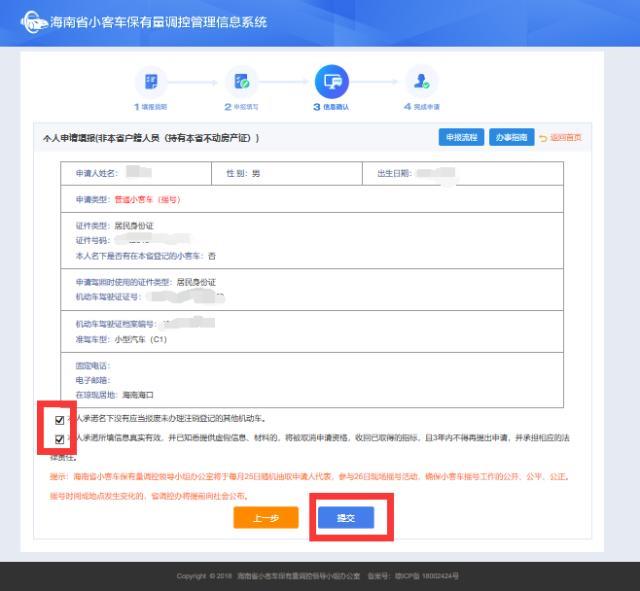Click the site title 海南省小客车保有量调控管理信息系统
The image size is (640, 591).
(x=158, y=22)
